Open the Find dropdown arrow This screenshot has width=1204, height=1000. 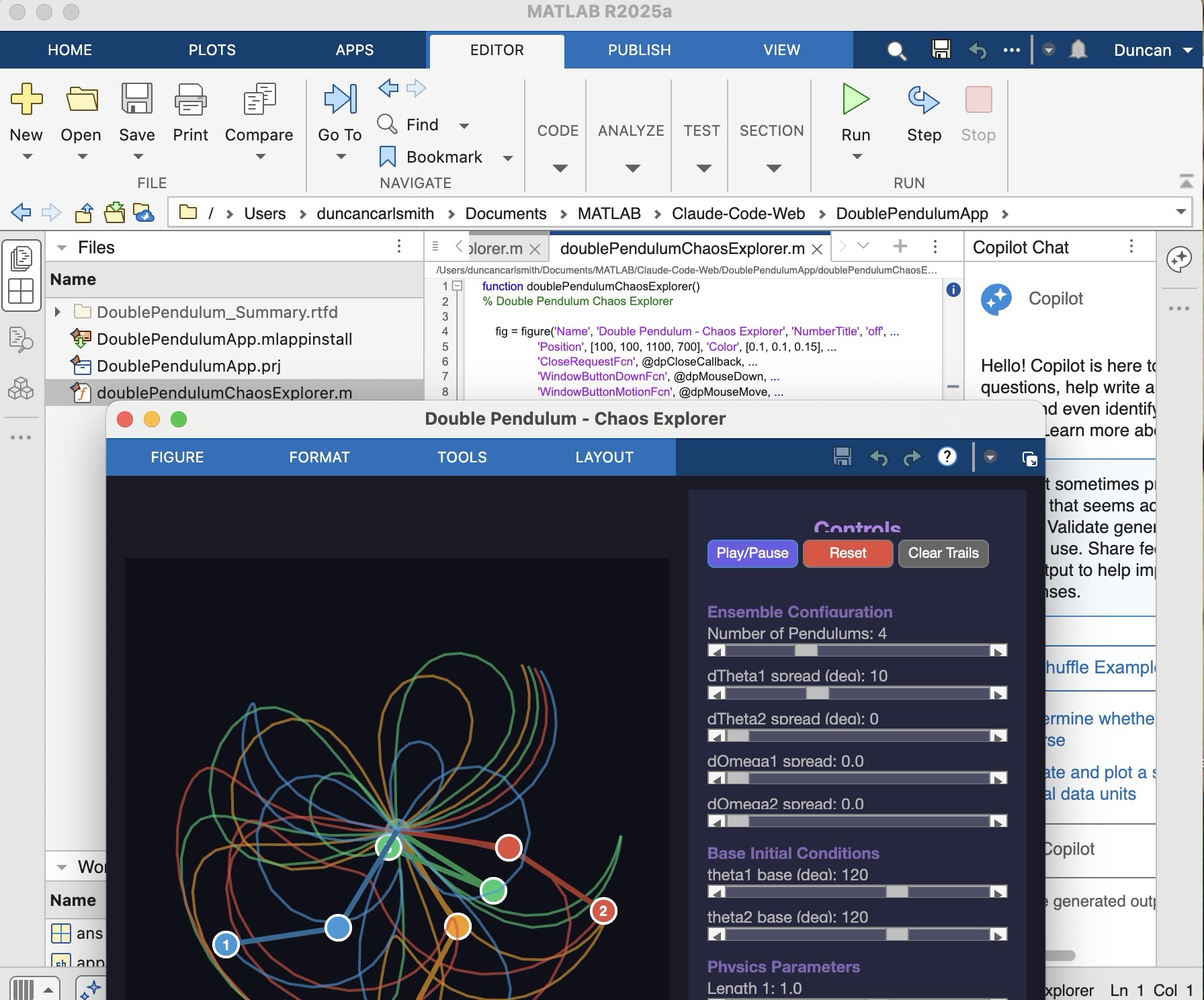(x=464, y=126)
